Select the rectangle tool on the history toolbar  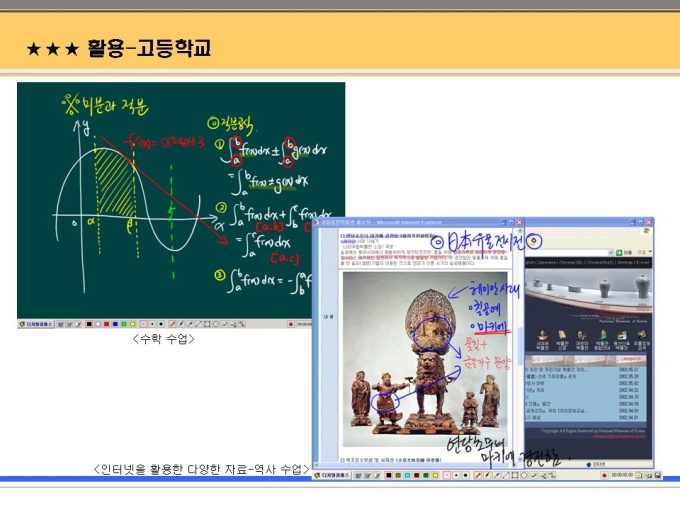515,475
